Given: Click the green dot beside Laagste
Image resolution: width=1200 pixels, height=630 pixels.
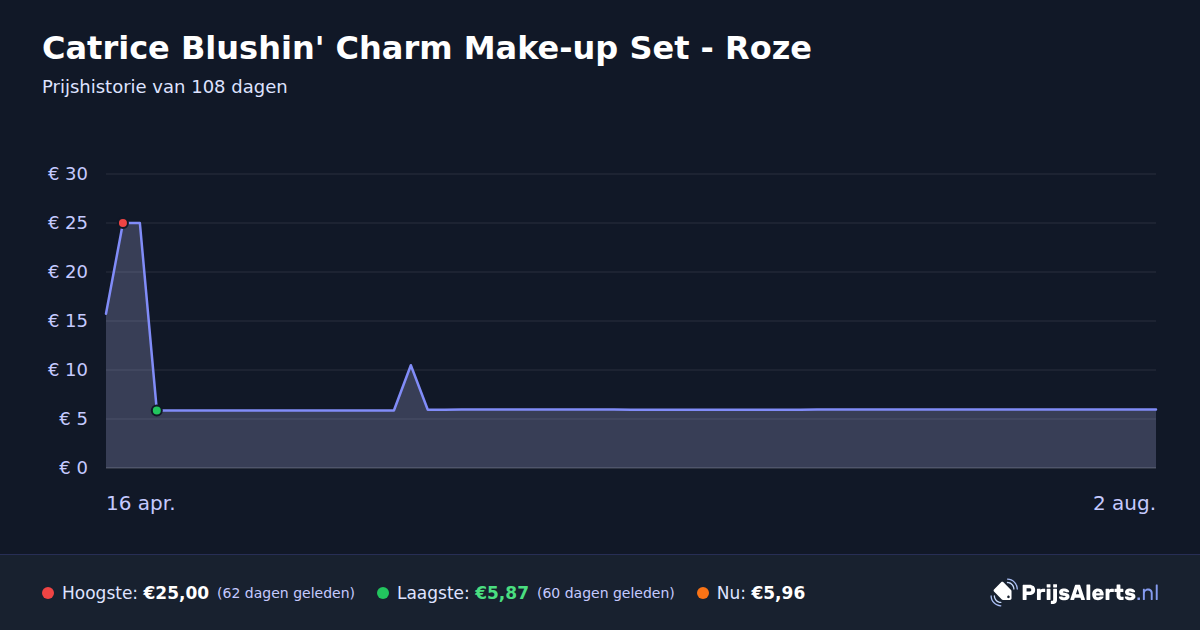Looking at the screenshot, I should (383, 593).
